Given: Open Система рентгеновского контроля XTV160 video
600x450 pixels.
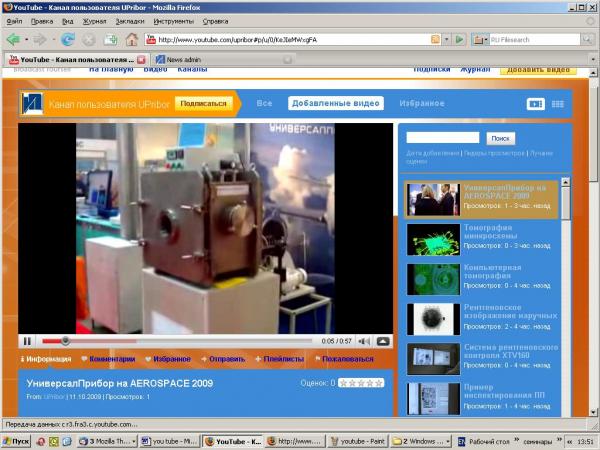Looking at the screenshot, I should click(x=434, y=359).
